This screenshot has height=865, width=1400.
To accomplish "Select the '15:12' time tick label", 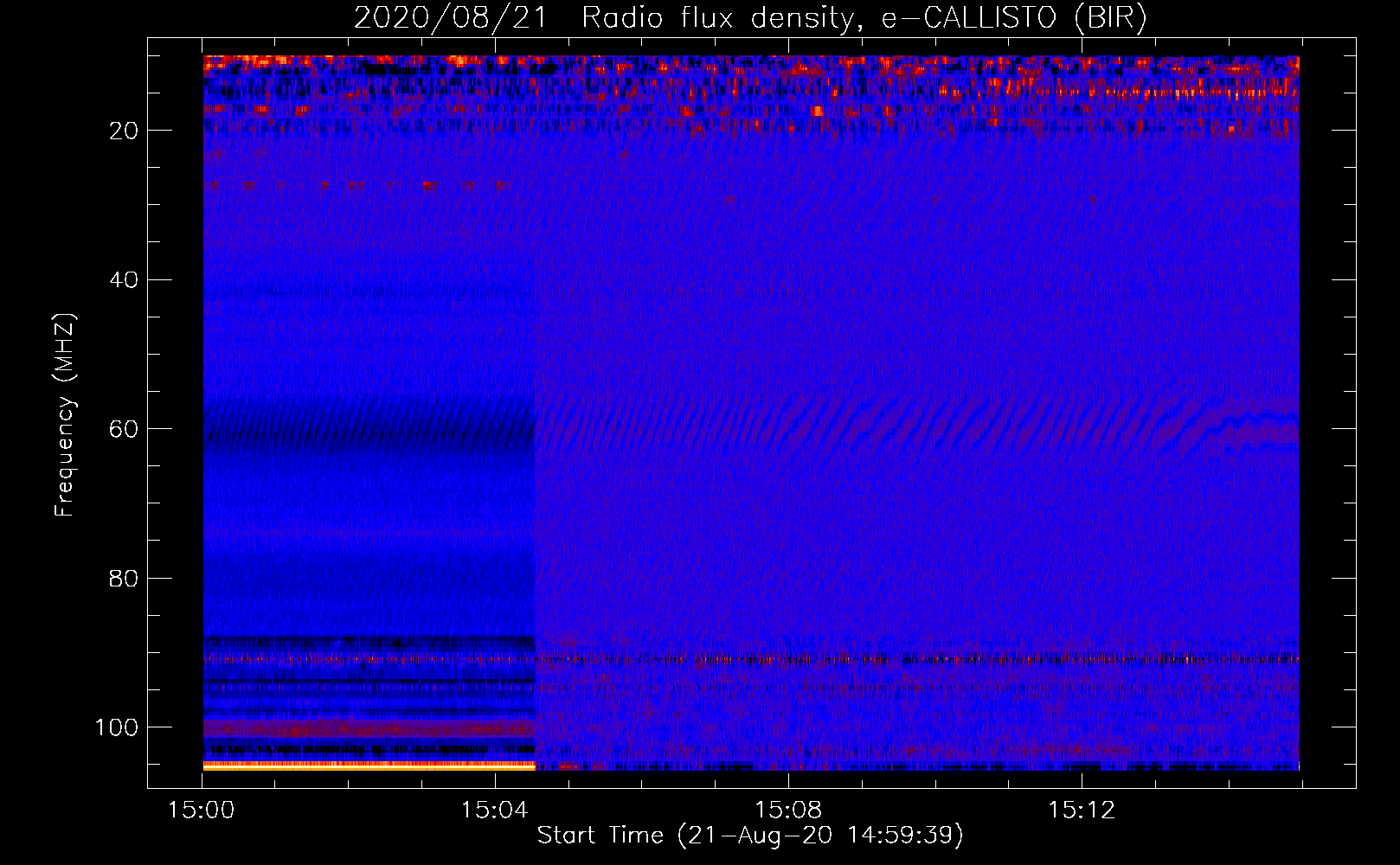I will pyautogui.click(x=1082, y=811).
